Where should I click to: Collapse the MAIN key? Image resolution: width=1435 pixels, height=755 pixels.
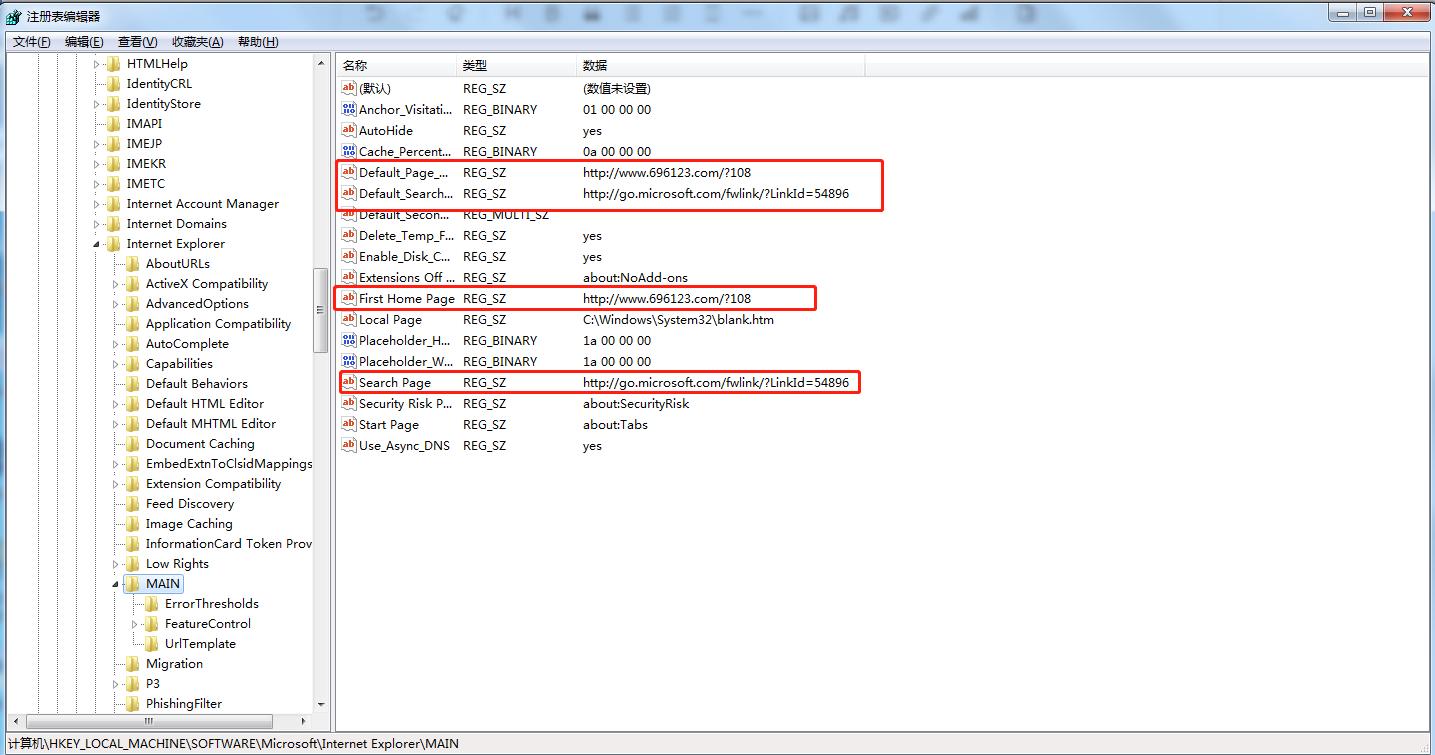[x=116, y=584]
